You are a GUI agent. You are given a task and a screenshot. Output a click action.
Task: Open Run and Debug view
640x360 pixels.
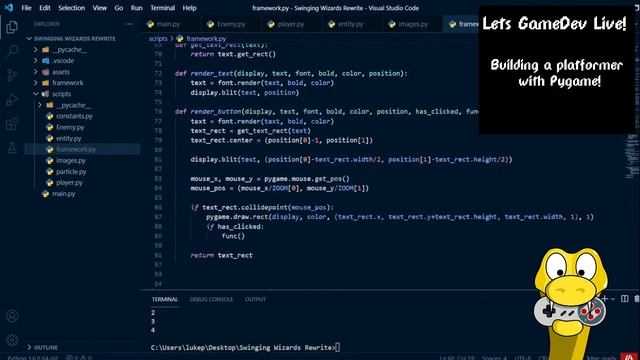(12, 99)
